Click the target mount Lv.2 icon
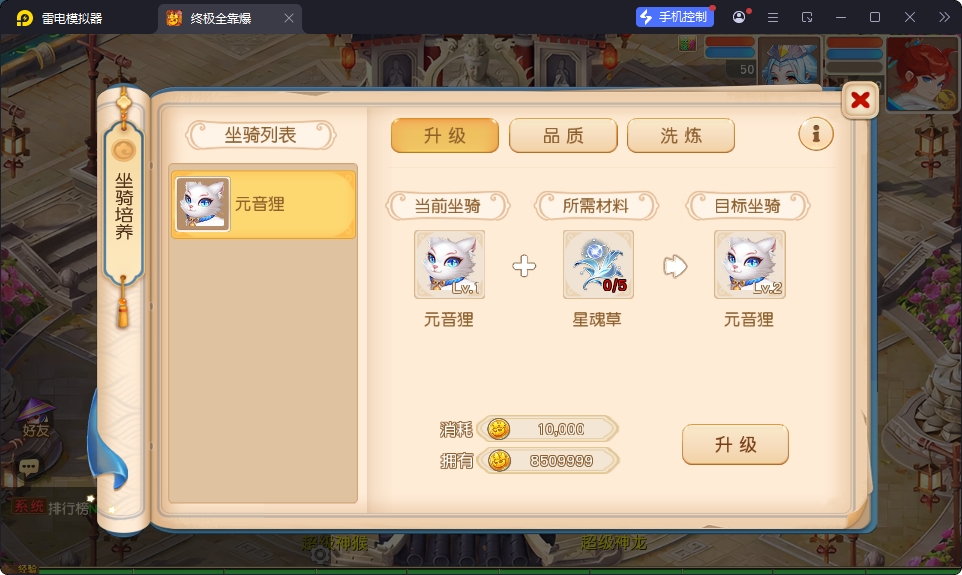962x575 pixels. click(750, 264)
